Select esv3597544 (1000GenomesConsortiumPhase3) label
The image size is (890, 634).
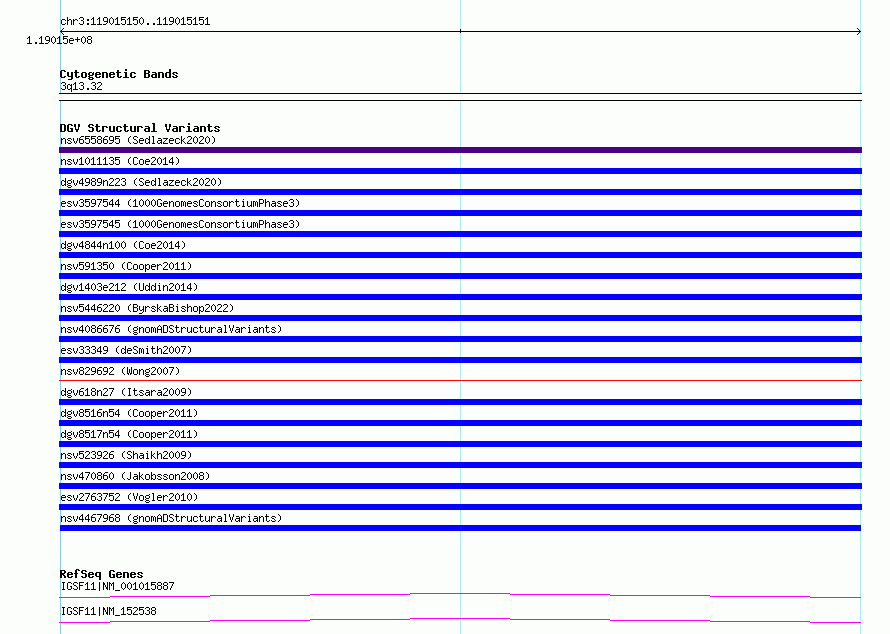pyautogui.click(x=180, y=203)
